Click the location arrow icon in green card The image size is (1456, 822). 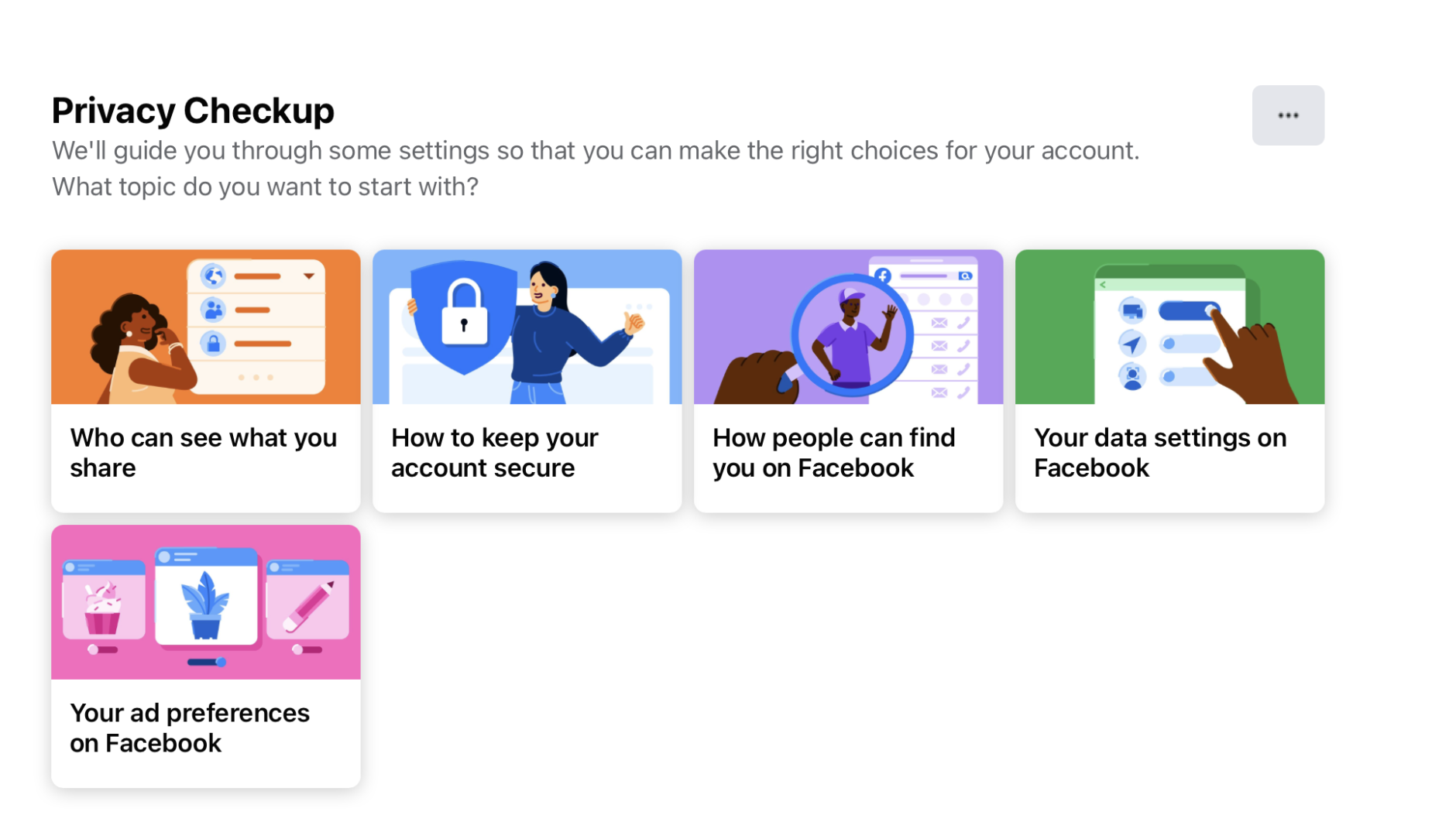click(x=1132, y=344)
